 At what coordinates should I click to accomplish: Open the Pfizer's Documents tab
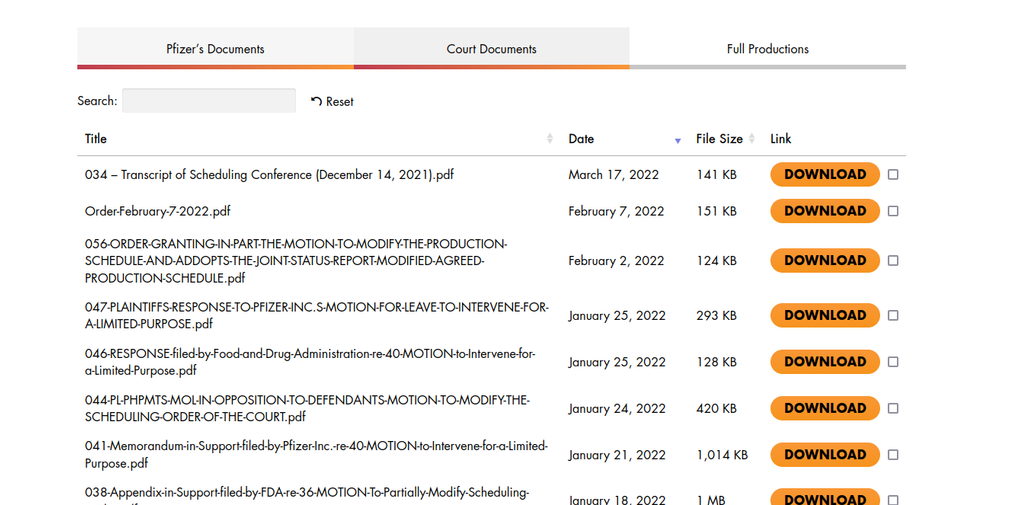215,49
